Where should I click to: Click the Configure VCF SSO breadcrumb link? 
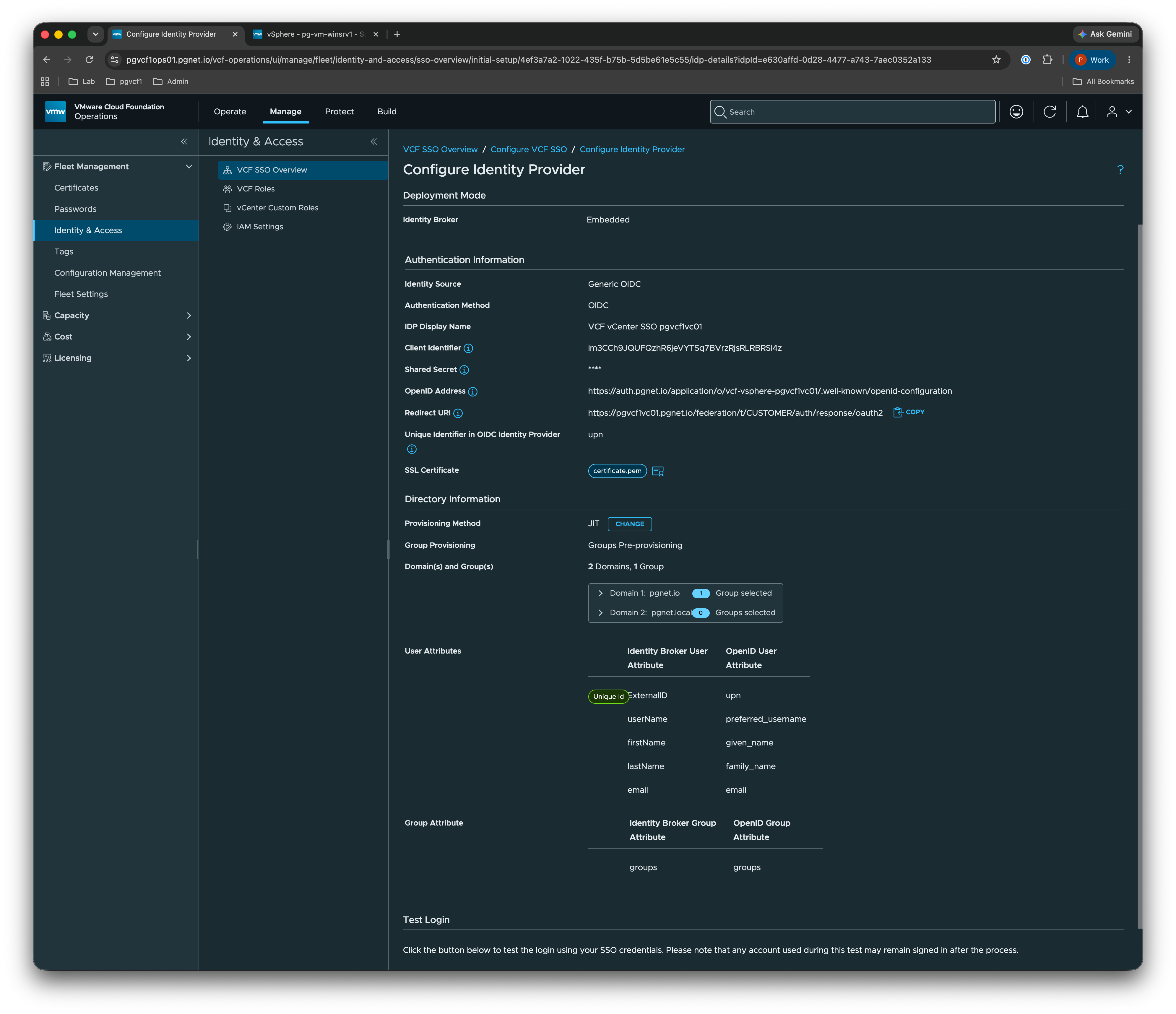tap(528, 149)
